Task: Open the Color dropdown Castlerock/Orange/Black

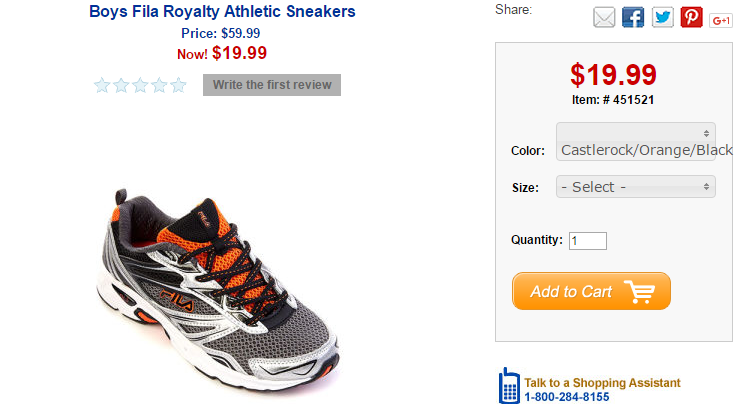Action: [x=636, y=142]
